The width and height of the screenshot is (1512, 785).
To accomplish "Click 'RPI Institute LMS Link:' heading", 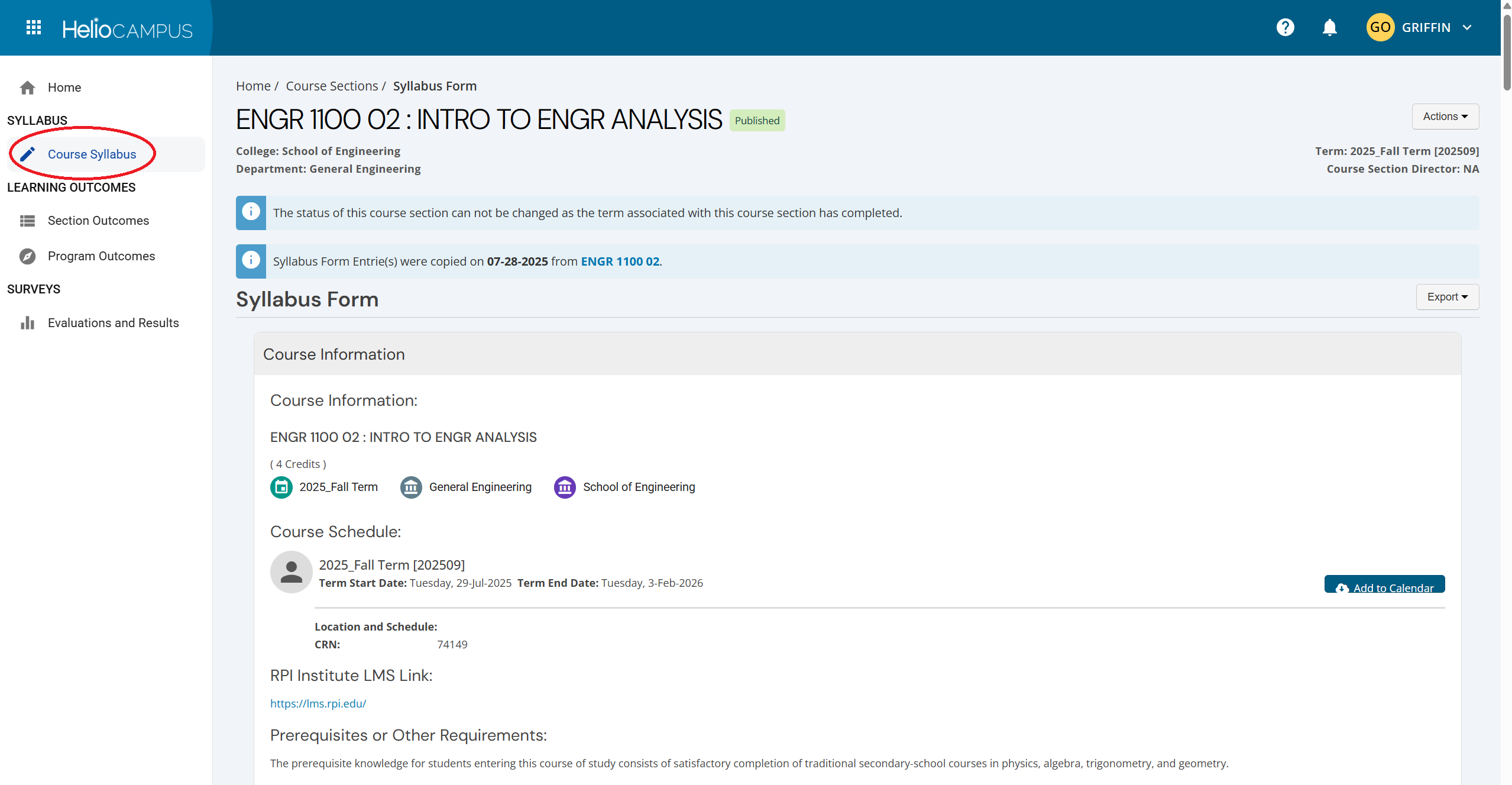I will click(351, 675).
